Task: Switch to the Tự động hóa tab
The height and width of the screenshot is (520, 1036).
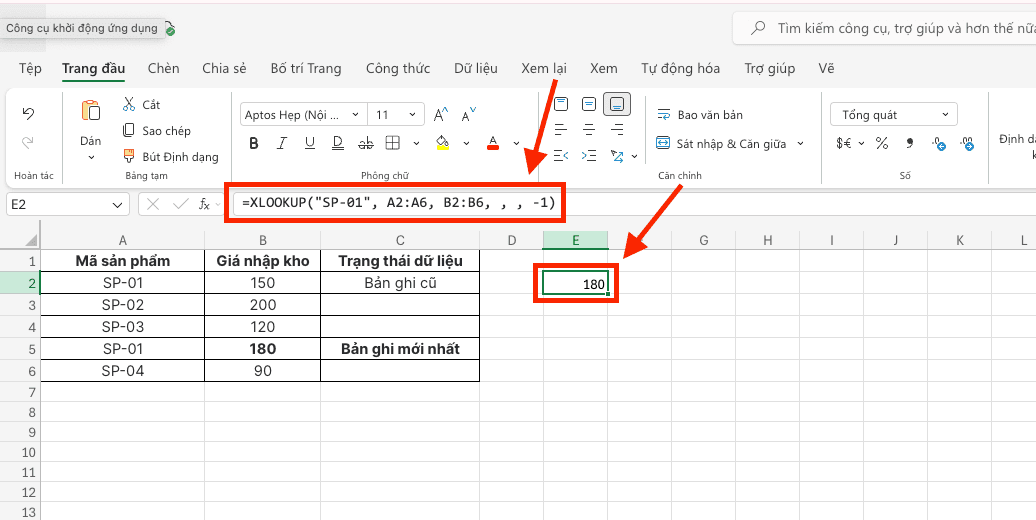Action: 681,69
